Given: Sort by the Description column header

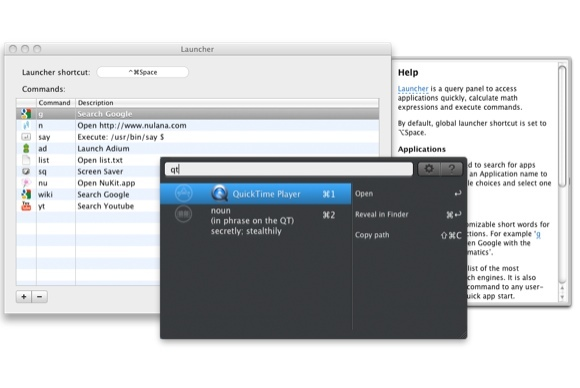Looking at the screenshot, I should click(x=227, y=103).
